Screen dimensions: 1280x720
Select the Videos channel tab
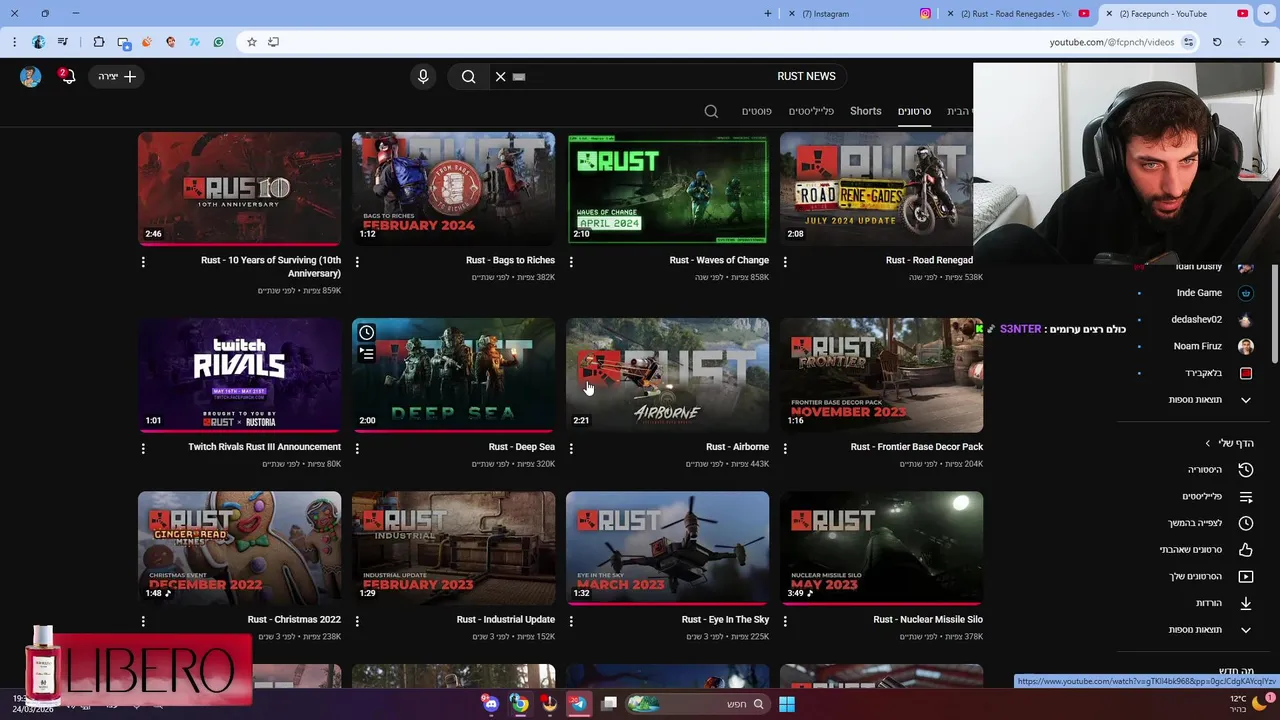tap(914, 111)
